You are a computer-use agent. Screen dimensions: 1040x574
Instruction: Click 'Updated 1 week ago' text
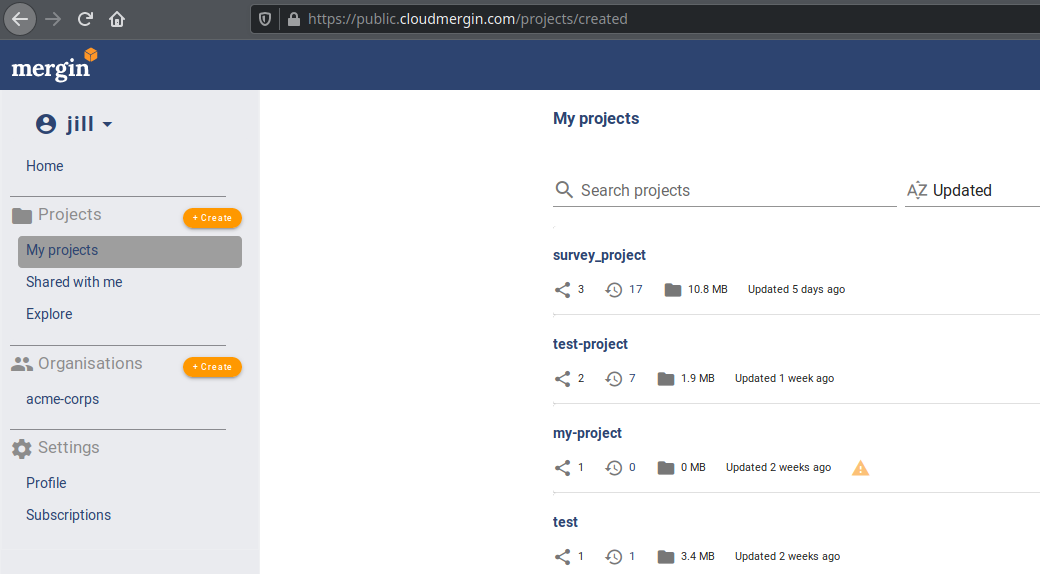point(784,378)
